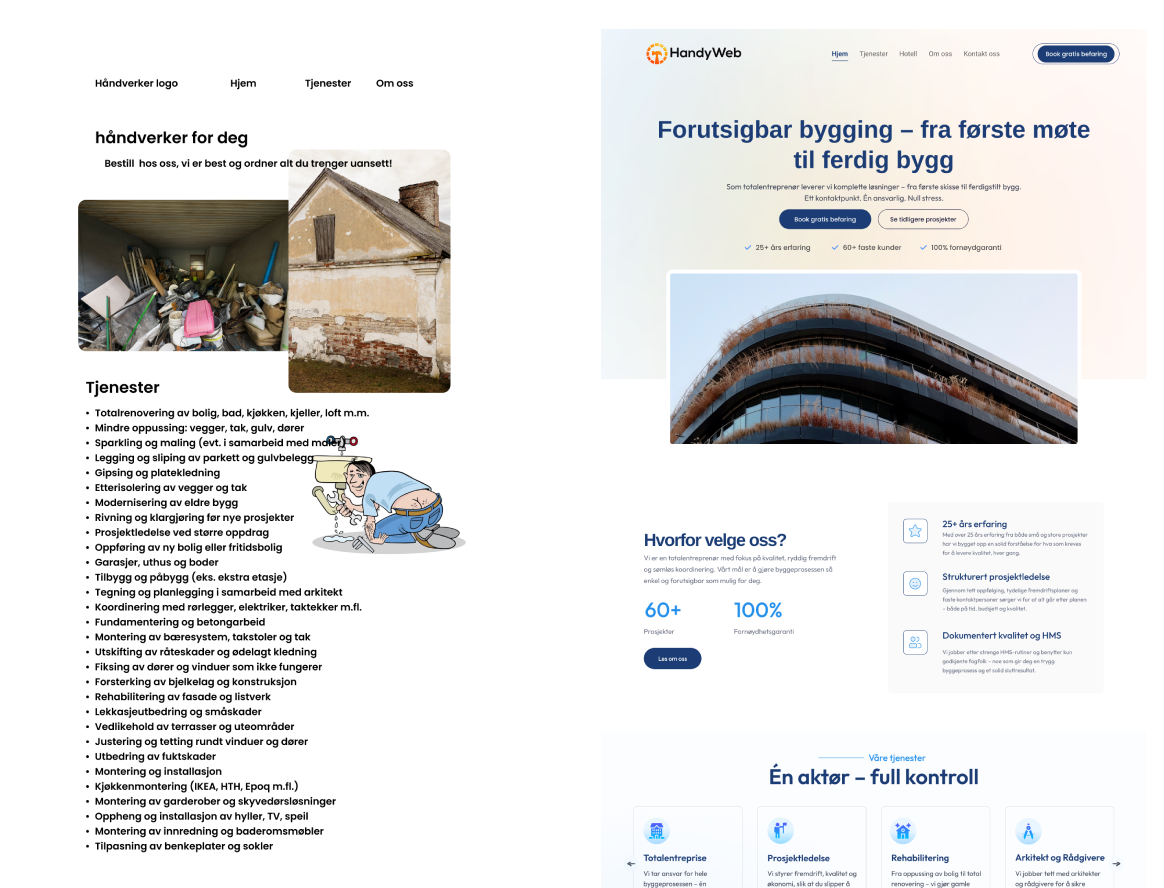
Task: Open Kontakt oss in the HandyWeb navigation
Action: (x=981, y=53)
